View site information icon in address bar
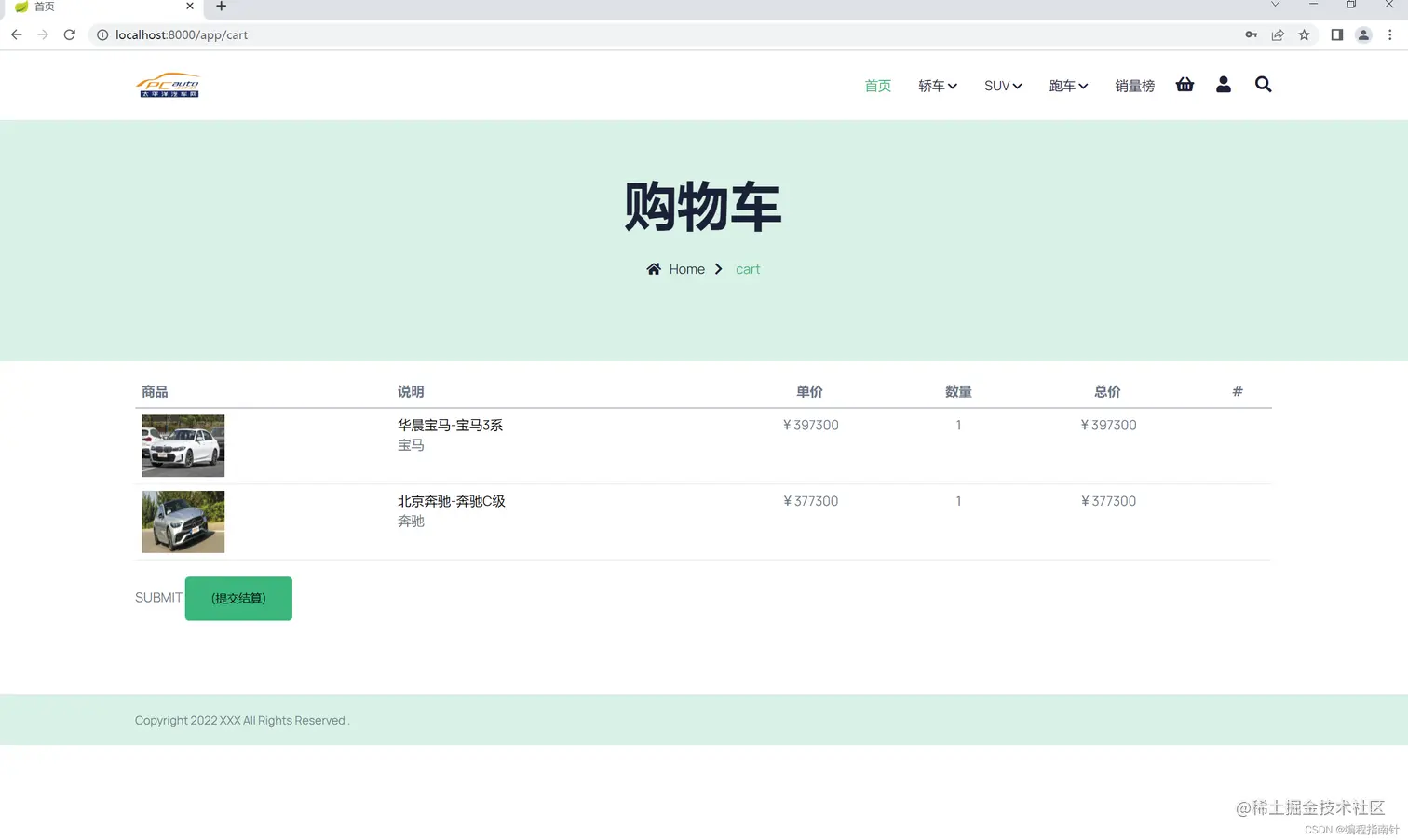 (102, 34)
